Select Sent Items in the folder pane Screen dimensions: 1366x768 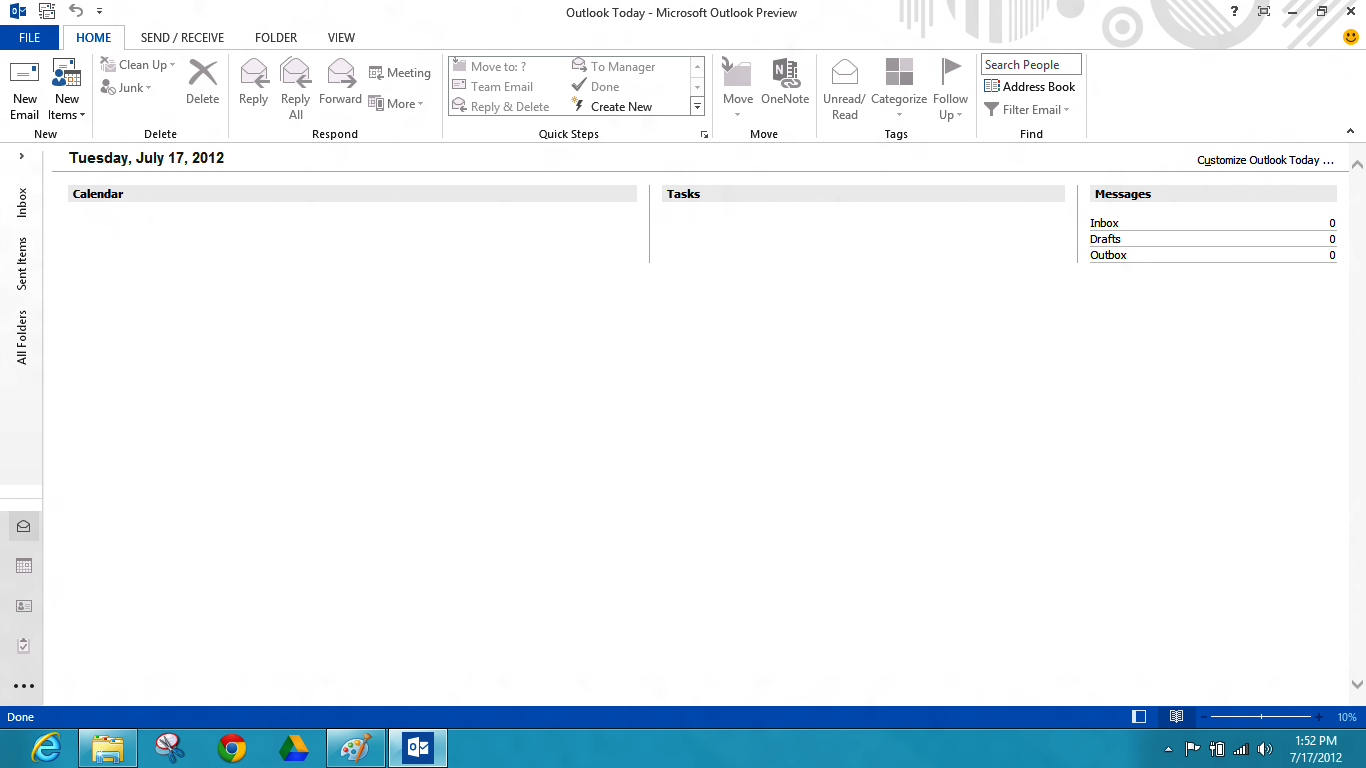click(22, 264)
